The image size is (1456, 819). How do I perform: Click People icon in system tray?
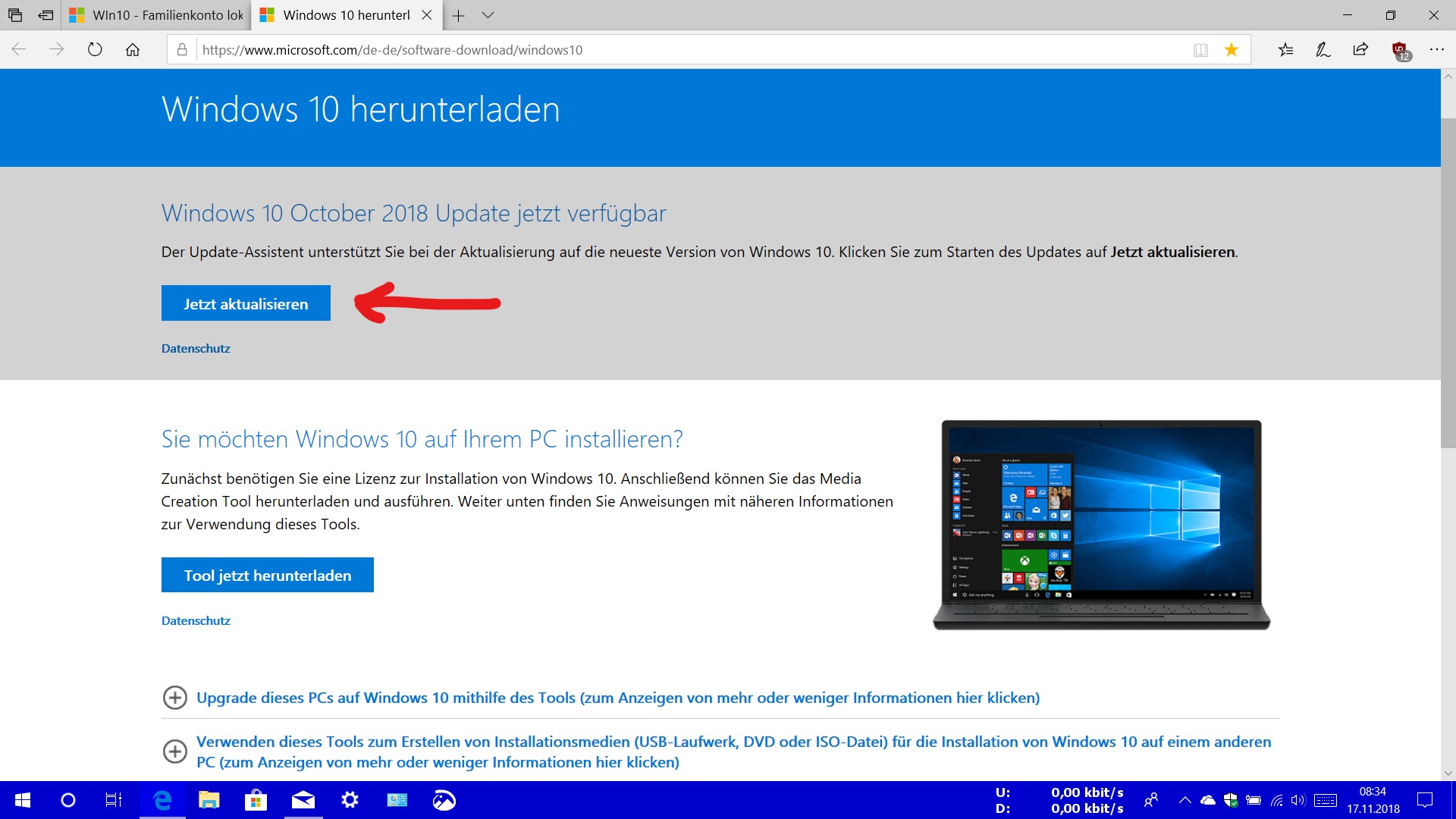click(1151, 800)
